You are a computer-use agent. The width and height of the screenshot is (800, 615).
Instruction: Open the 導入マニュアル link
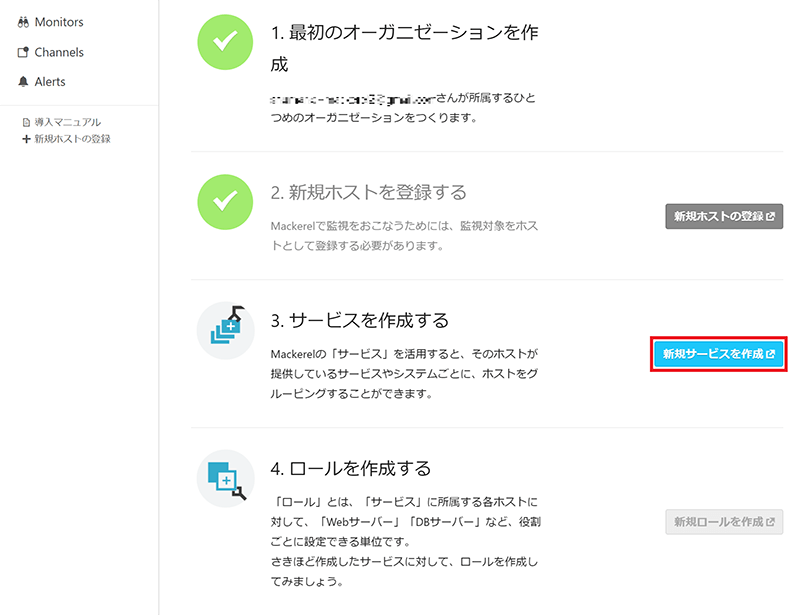[68, 123]
